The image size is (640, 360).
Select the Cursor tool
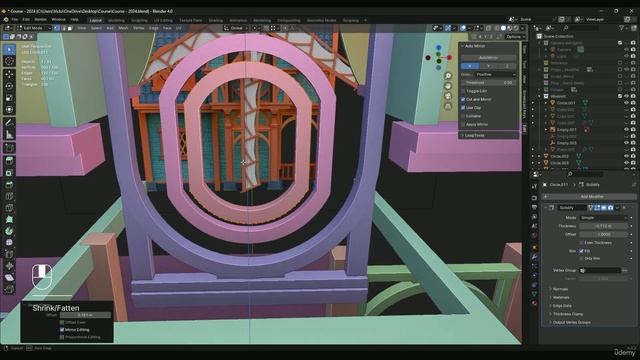point(9,62)
